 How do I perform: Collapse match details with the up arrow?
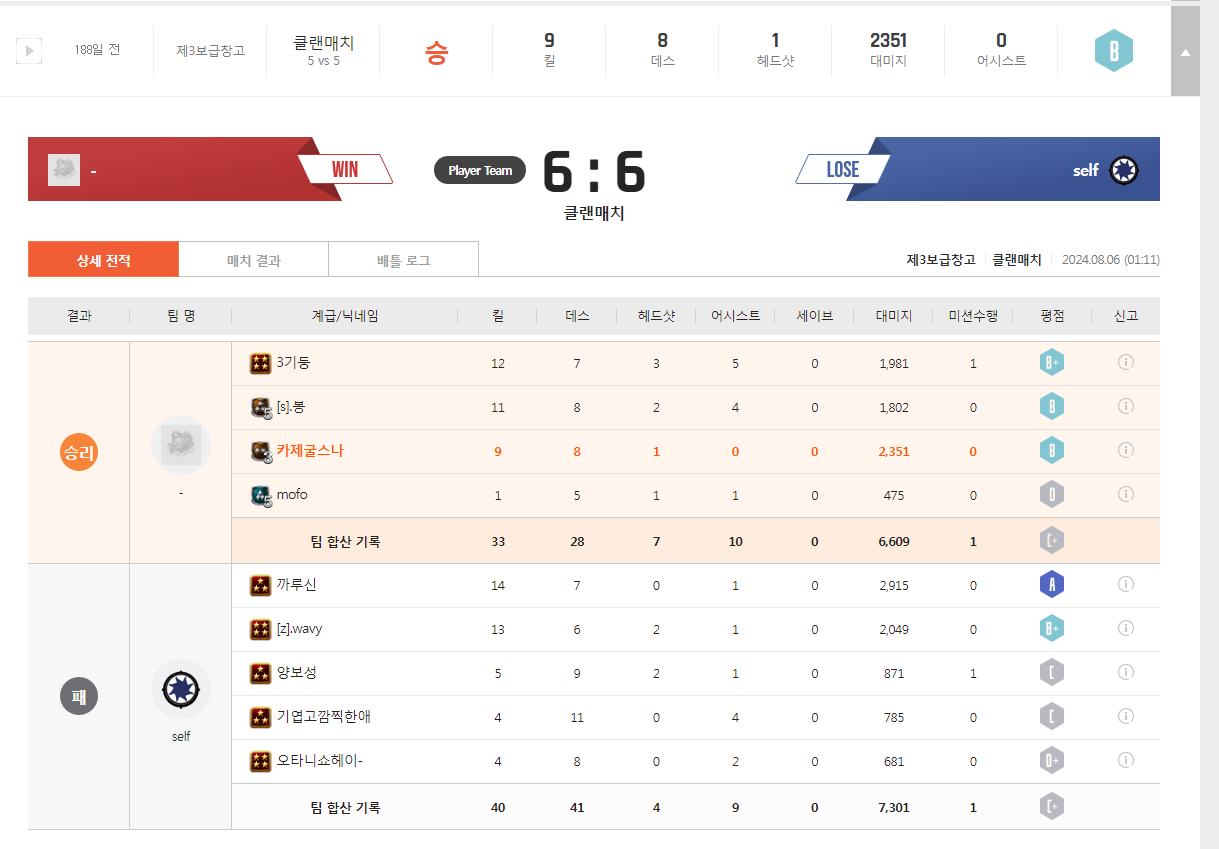[1185, 52]
